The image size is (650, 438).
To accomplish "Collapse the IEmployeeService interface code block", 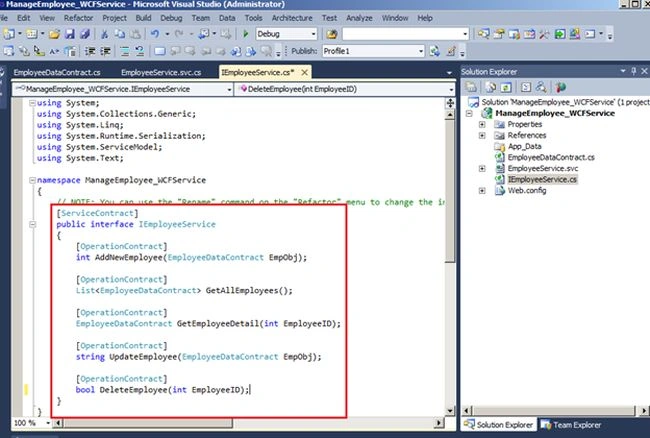I will [32, 225].
